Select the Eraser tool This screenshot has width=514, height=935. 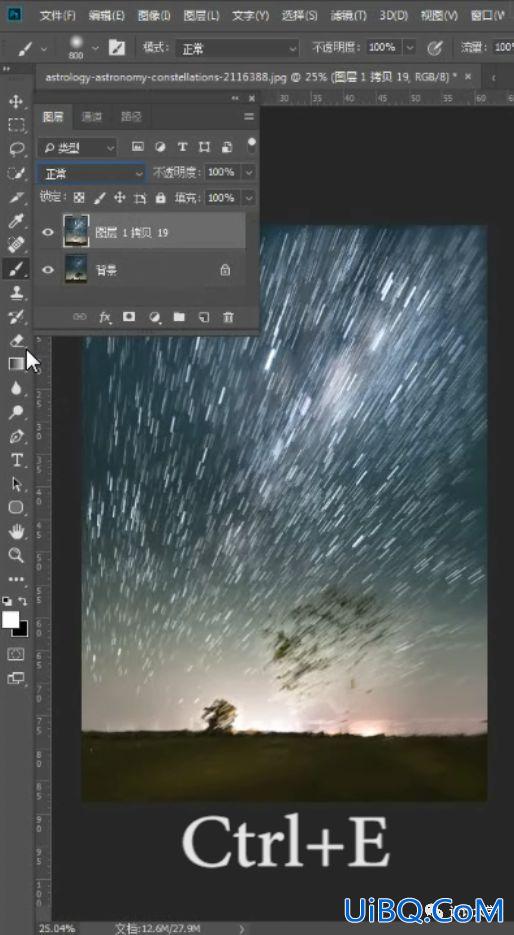(16, 340)
